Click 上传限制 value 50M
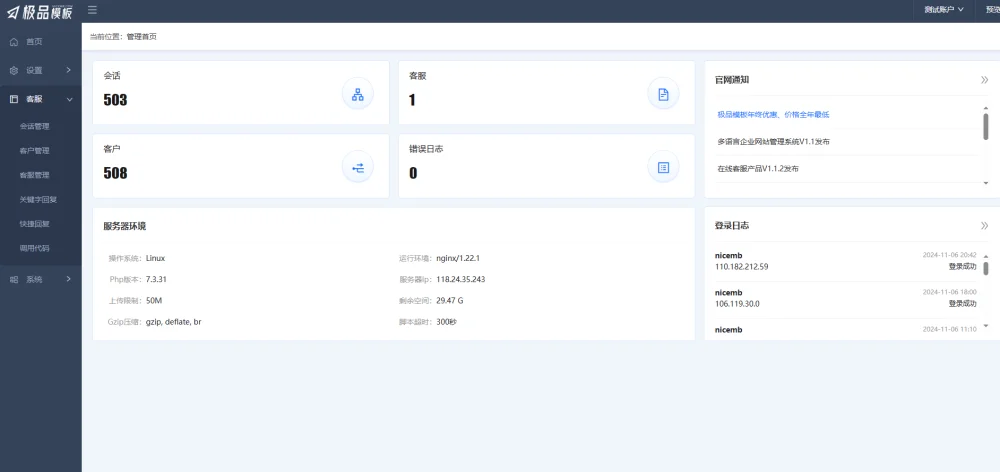 coord(154,300)
